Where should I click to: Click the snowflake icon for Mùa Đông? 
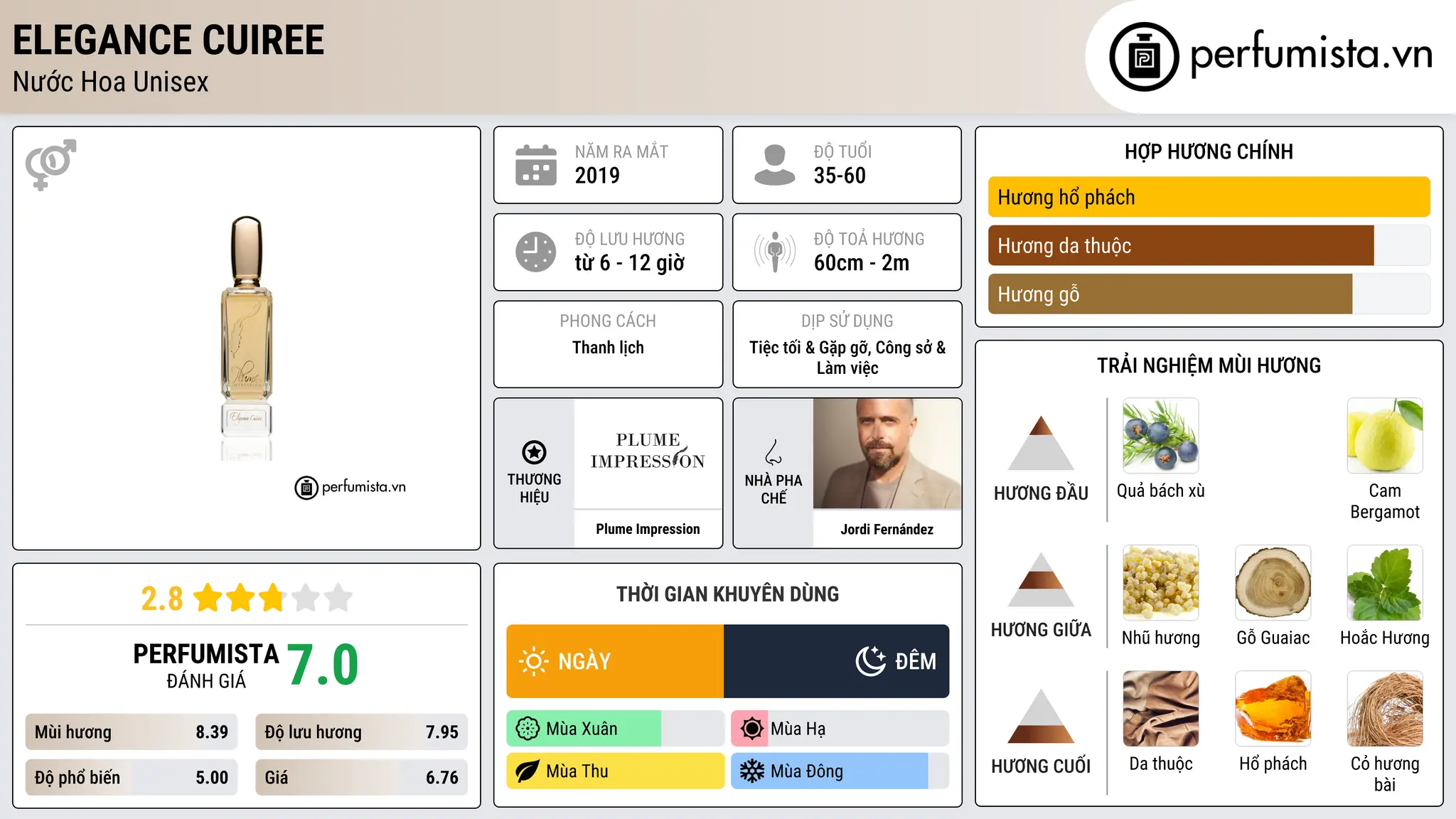click(751, 771)
